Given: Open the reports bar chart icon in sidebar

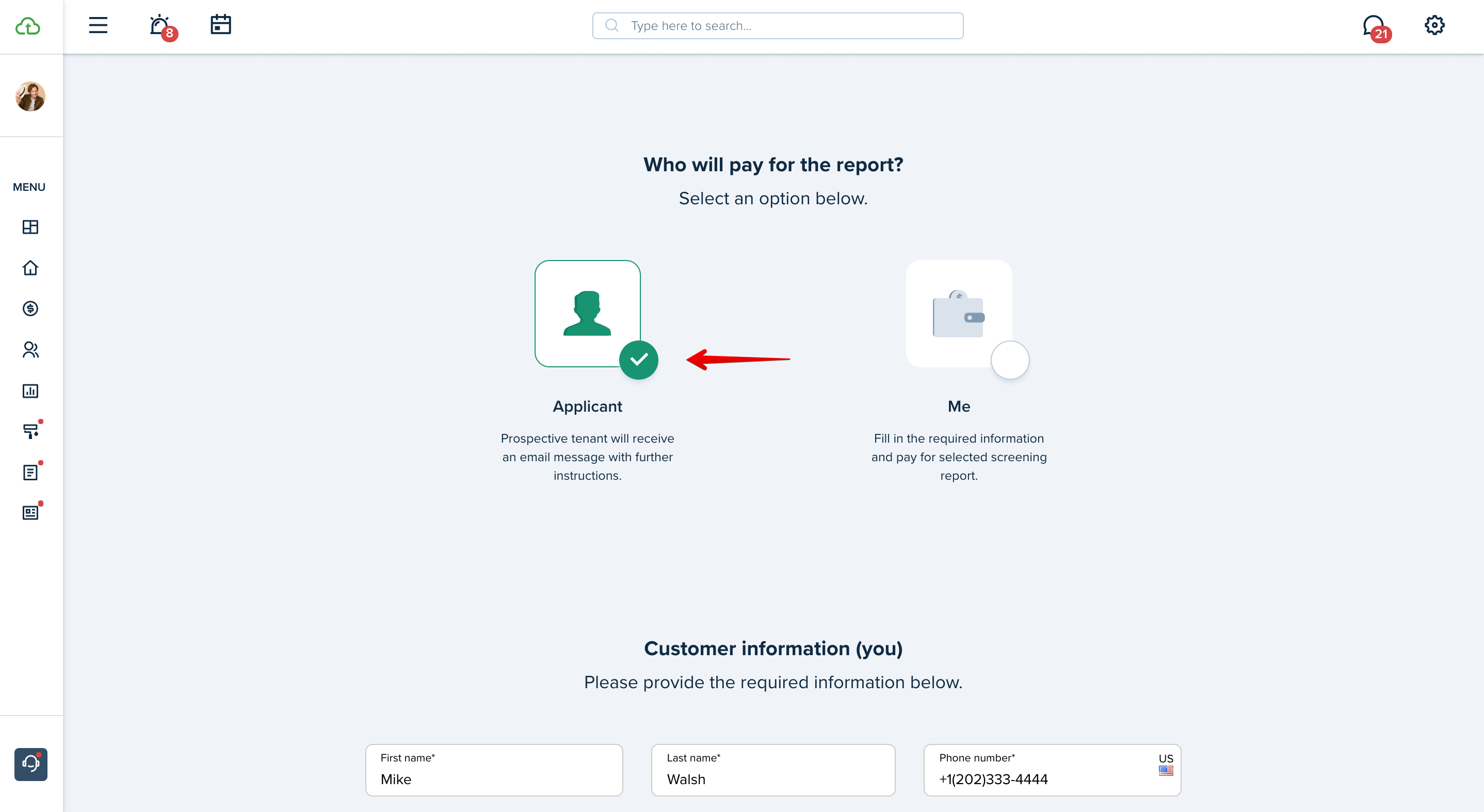Looking at the screenshot, I should 30,391.
